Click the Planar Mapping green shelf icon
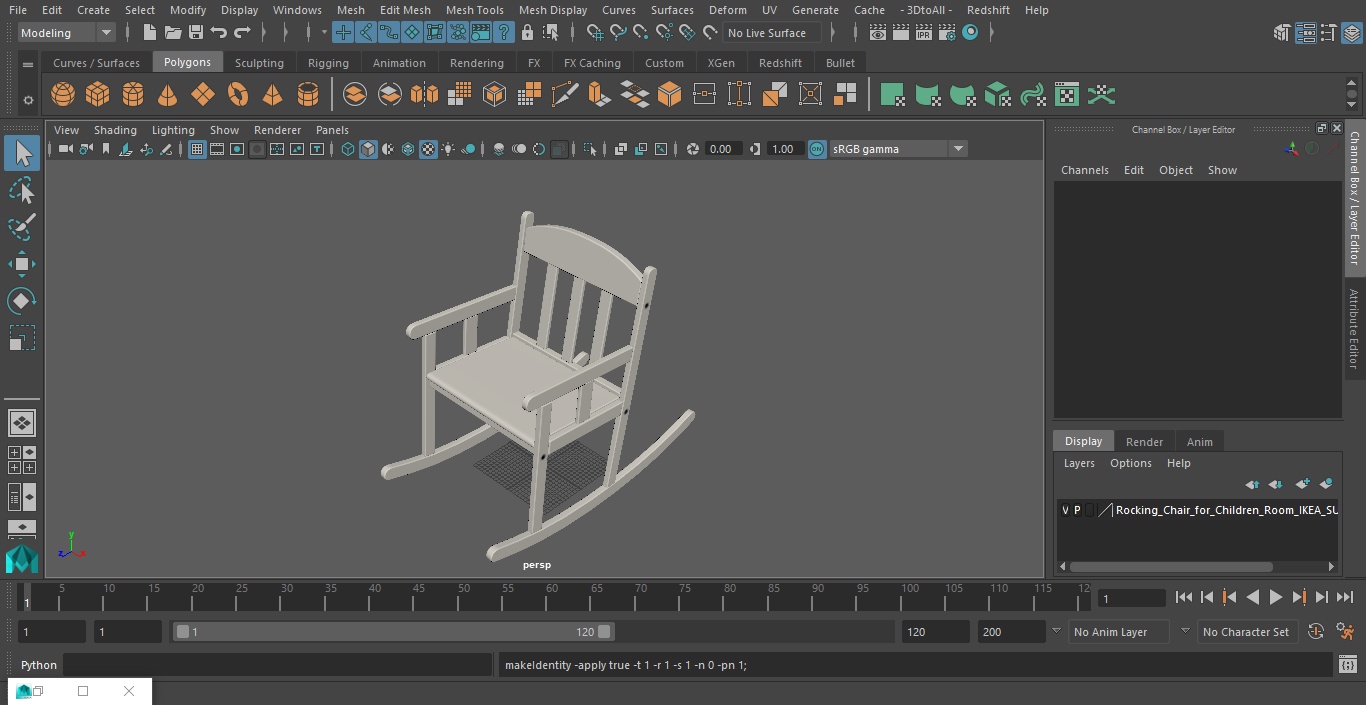 coord(892,95)
